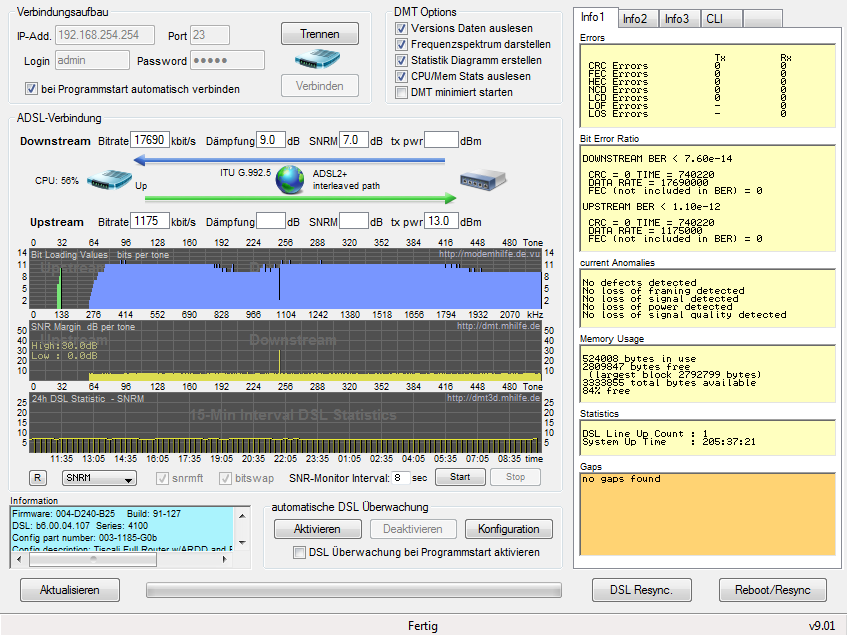Screen dimensions: 847x636
Task: Click the DSLAM switch icon at right
Action: click(x=483, y=179)
